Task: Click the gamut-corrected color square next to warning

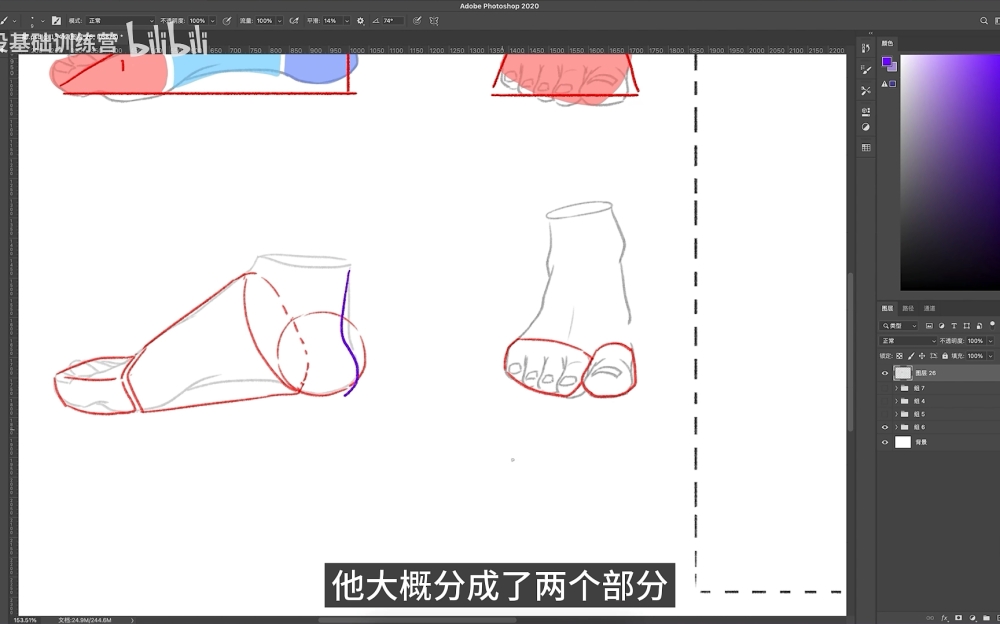Action: [x=893, y=84]
